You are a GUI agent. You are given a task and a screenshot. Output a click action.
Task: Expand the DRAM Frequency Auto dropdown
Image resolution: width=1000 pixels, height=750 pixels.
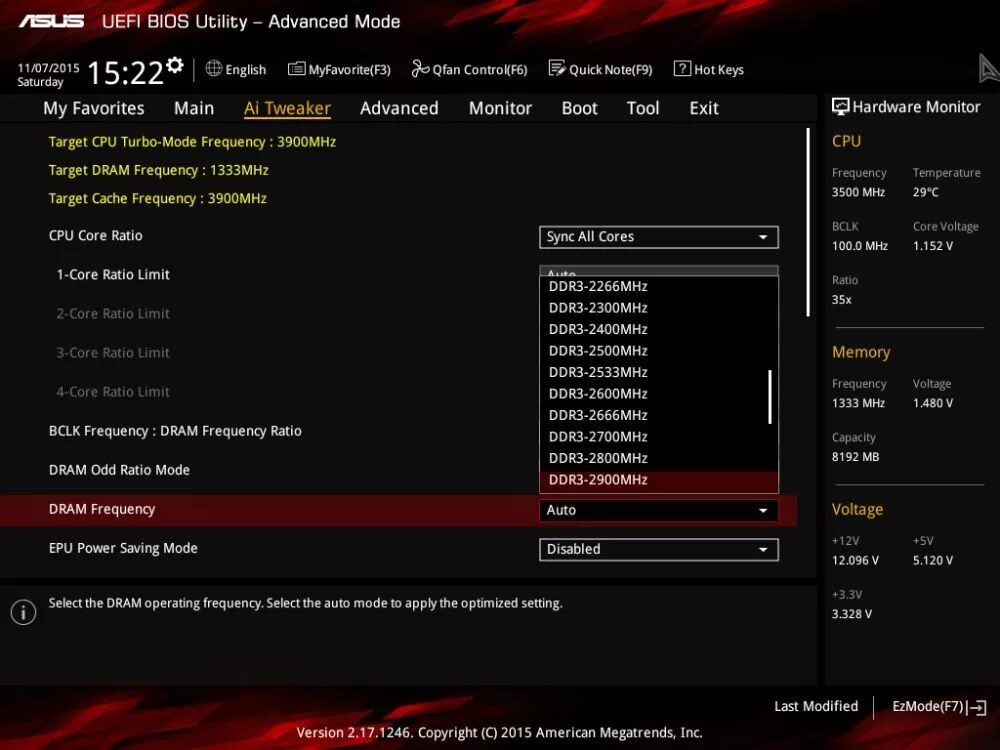pos(659,510)
